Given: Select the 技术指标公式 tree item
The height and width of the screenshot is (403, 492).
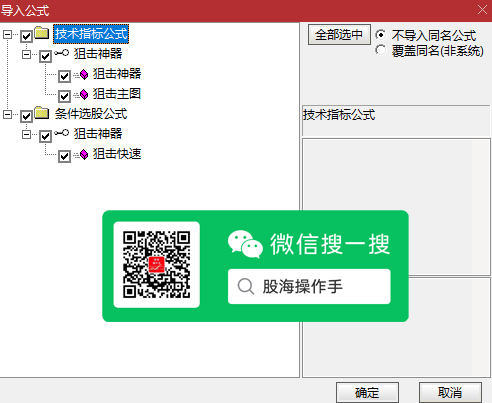Looking at the screenshot, I should (x=91, y=34).
